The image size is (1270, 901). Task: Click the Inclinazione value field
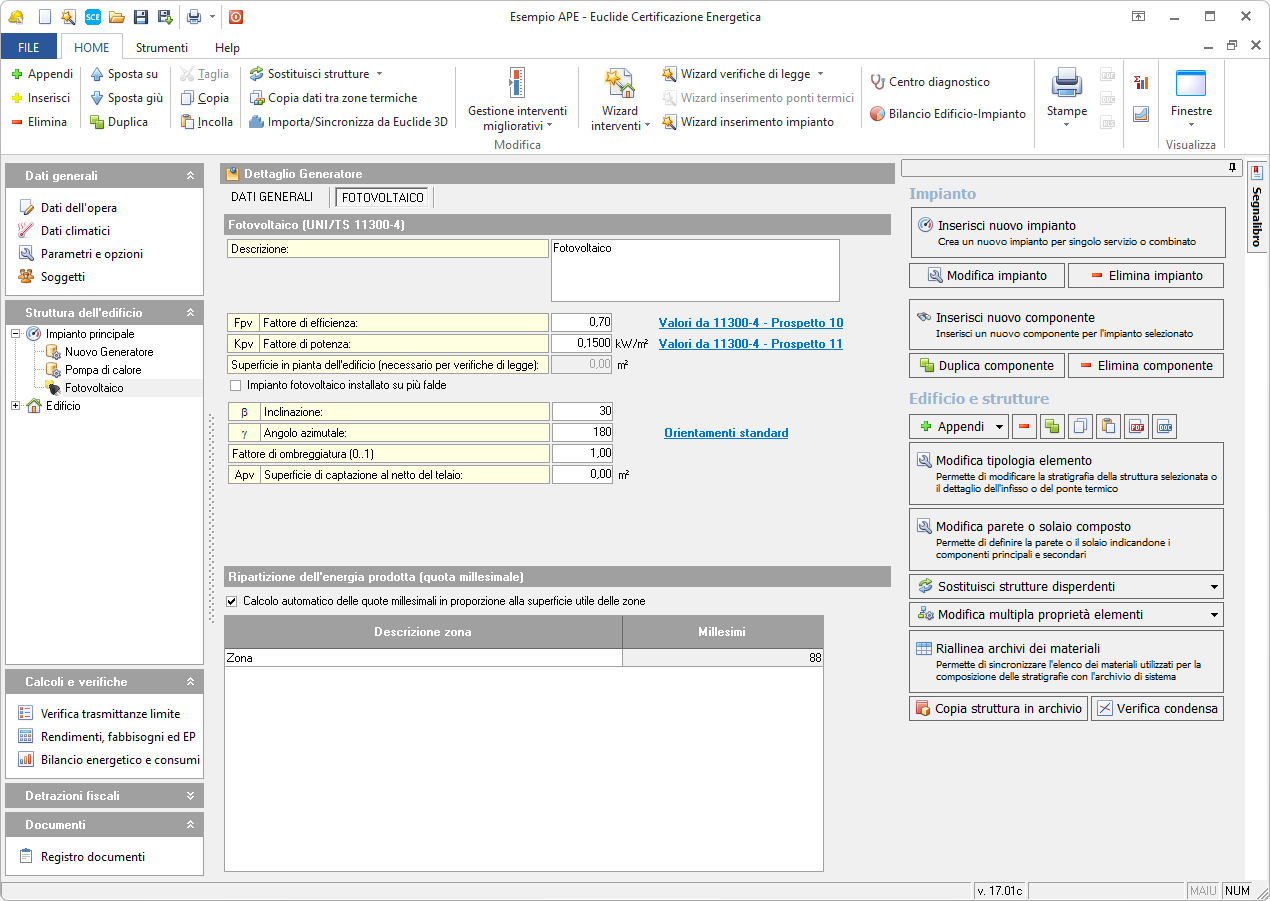click(x=582, y=411)
